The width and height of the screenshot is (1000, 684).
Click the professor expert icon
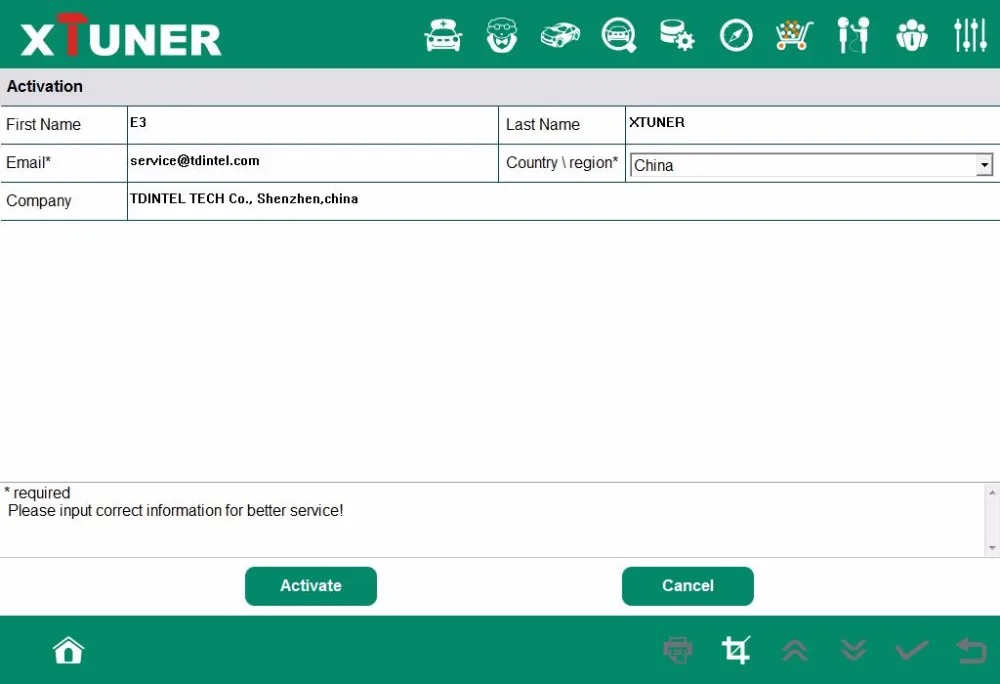[x=502, y=35]
